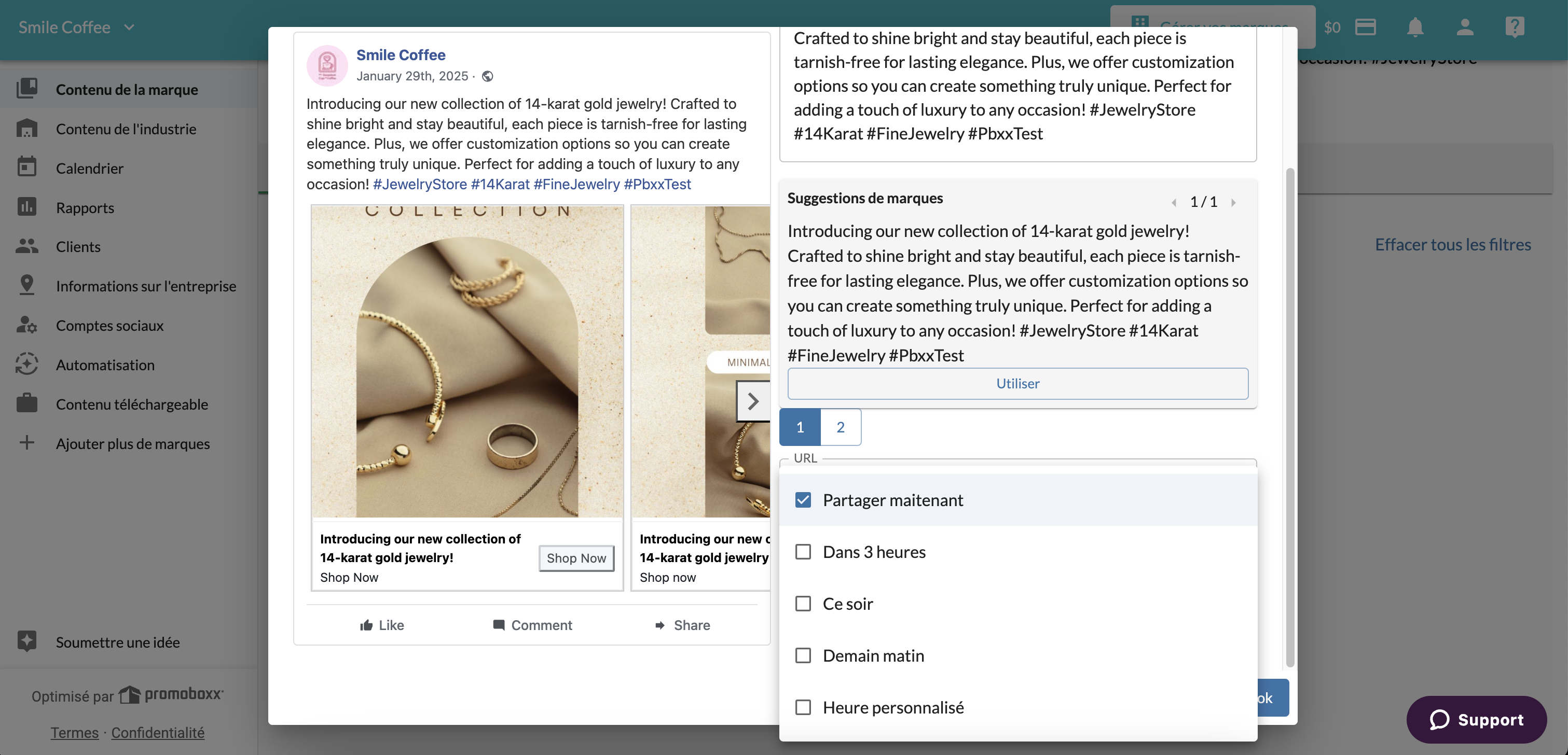Screen dimensions: 1568x755
Task: Click the first jewelry collection image
Action: (467, 361)
